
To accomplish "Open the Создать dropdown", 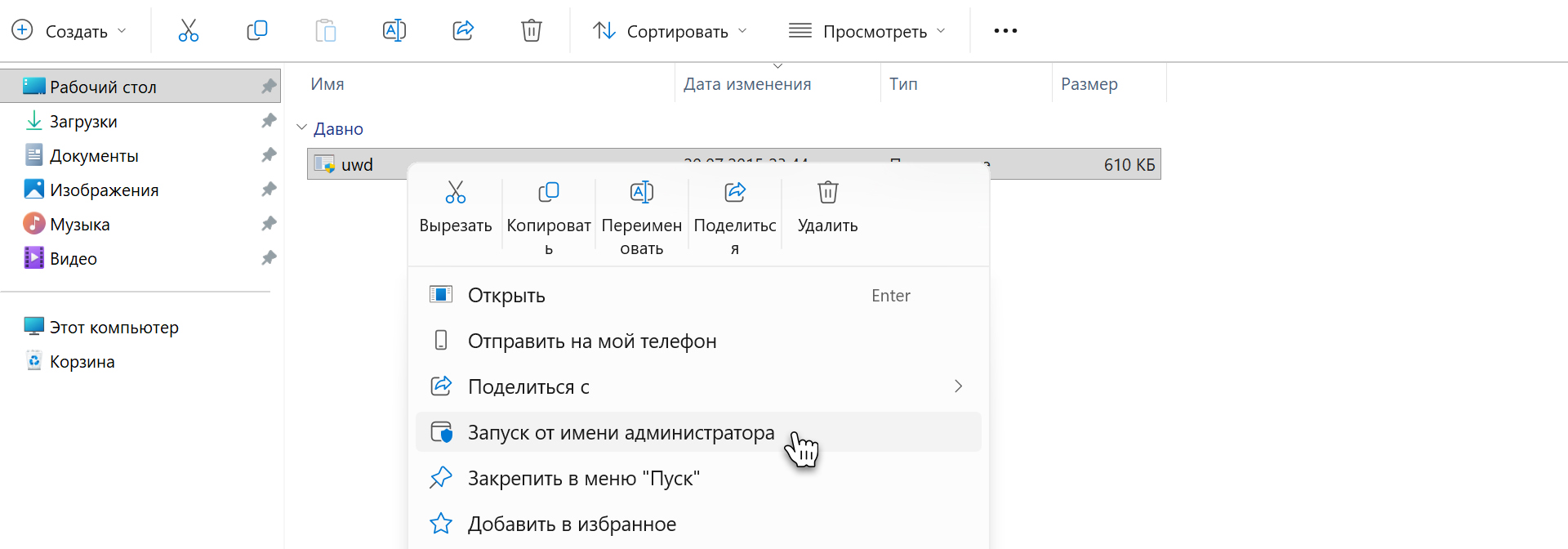I will click(x=69, y=31).
